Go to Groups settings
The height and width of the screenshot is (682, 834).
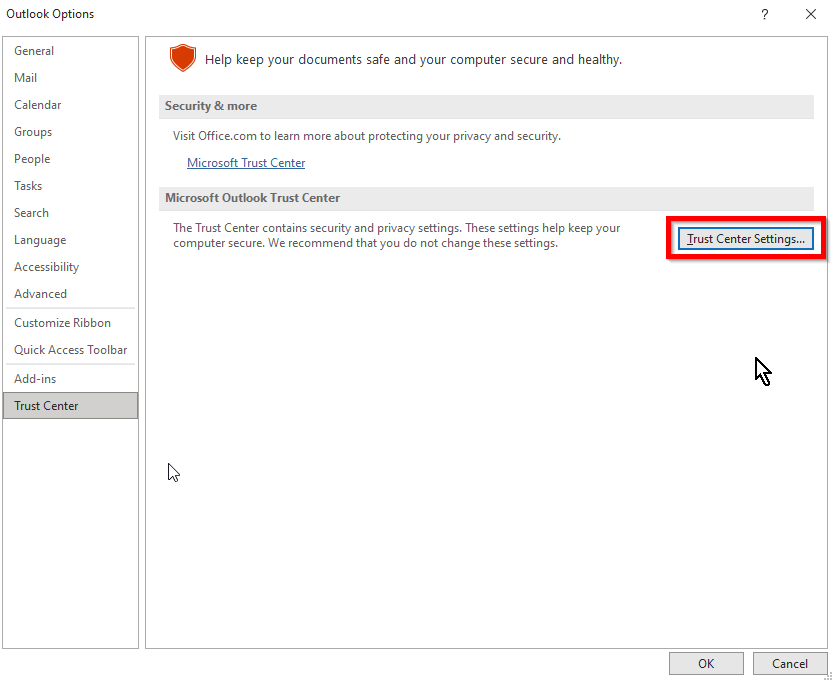pos(33,132)
